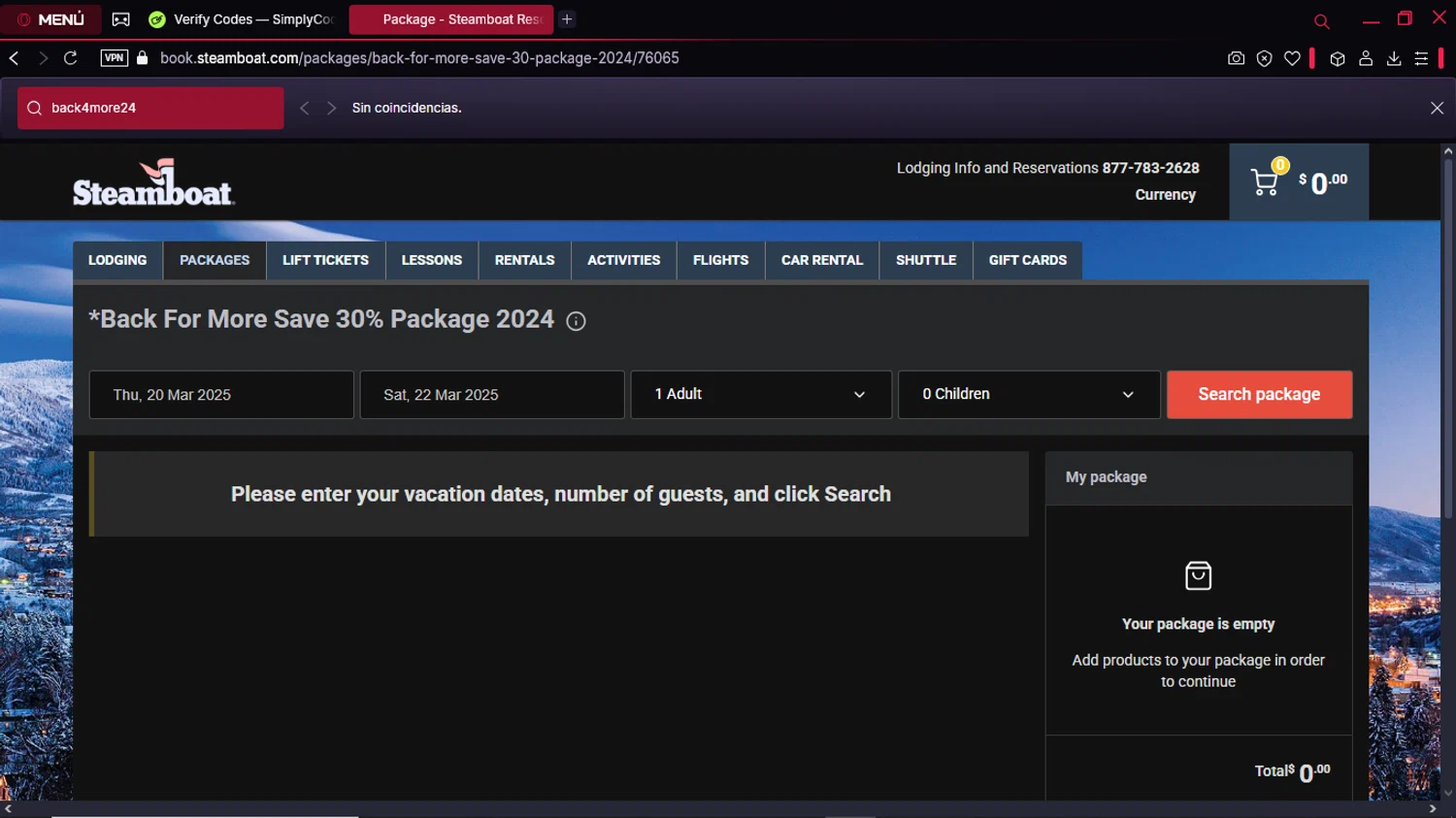Open the Rentals tab
Screen dimensions: 1456x818
click(x=524, y=260)
